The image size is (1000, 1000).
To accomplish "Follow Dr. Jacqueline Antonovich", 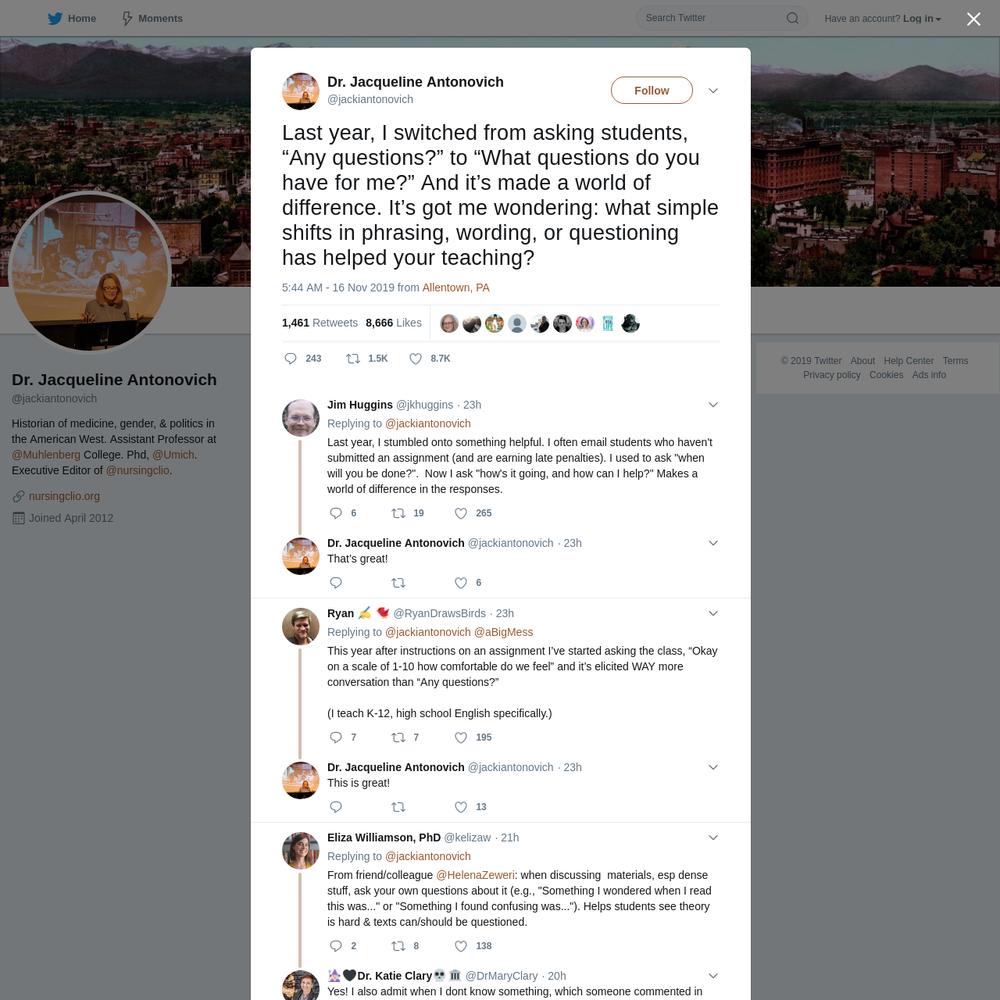I will pyautogui.click(x=651, y=91).
